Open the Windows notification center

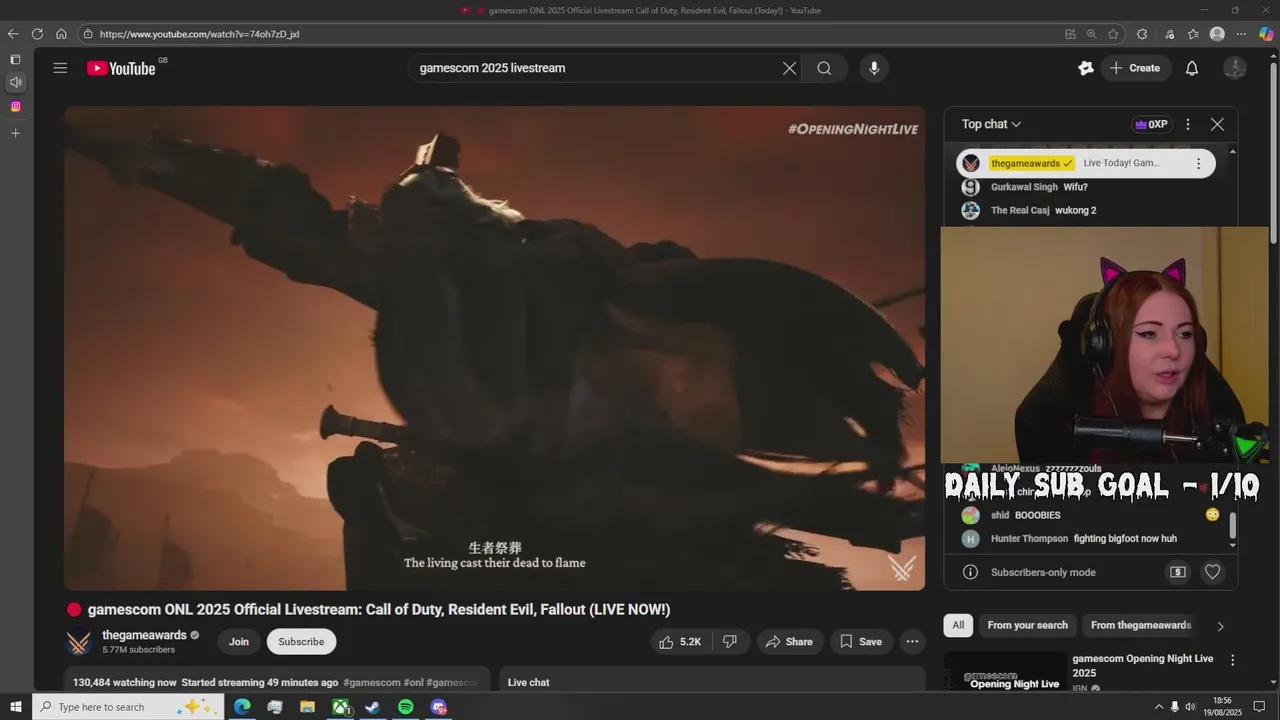point(1260,707)
